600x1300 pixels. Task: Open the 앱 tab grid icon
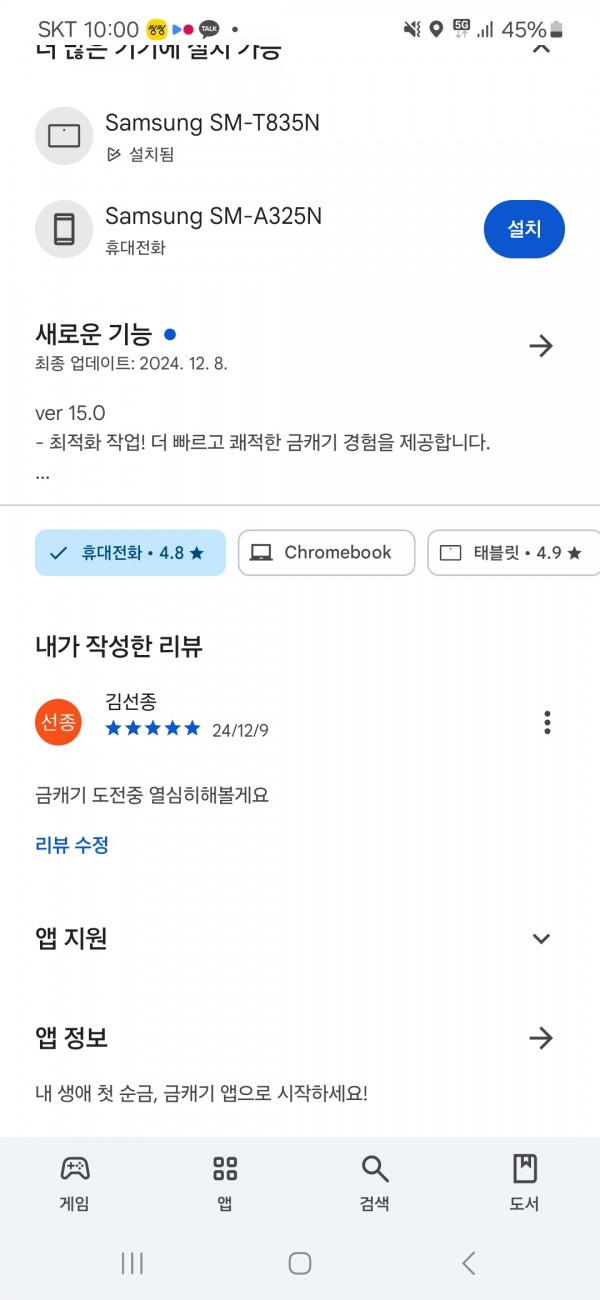225,1168
